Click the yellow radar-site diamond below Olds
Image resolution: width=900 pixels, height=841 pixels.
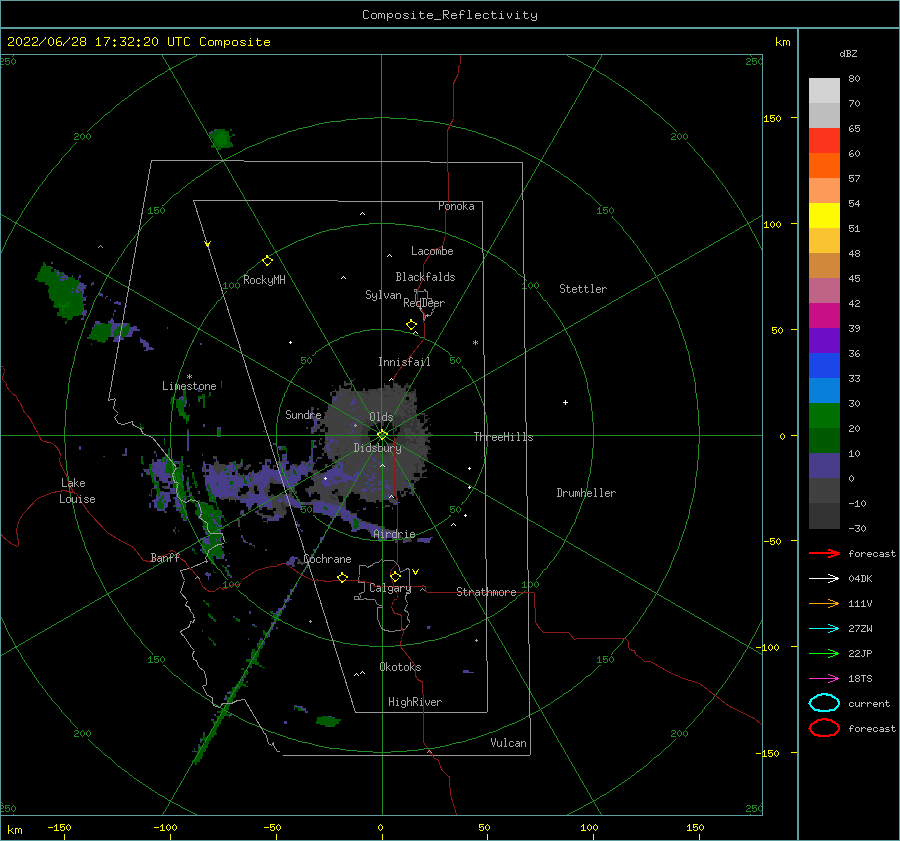[x=382, y=435]
